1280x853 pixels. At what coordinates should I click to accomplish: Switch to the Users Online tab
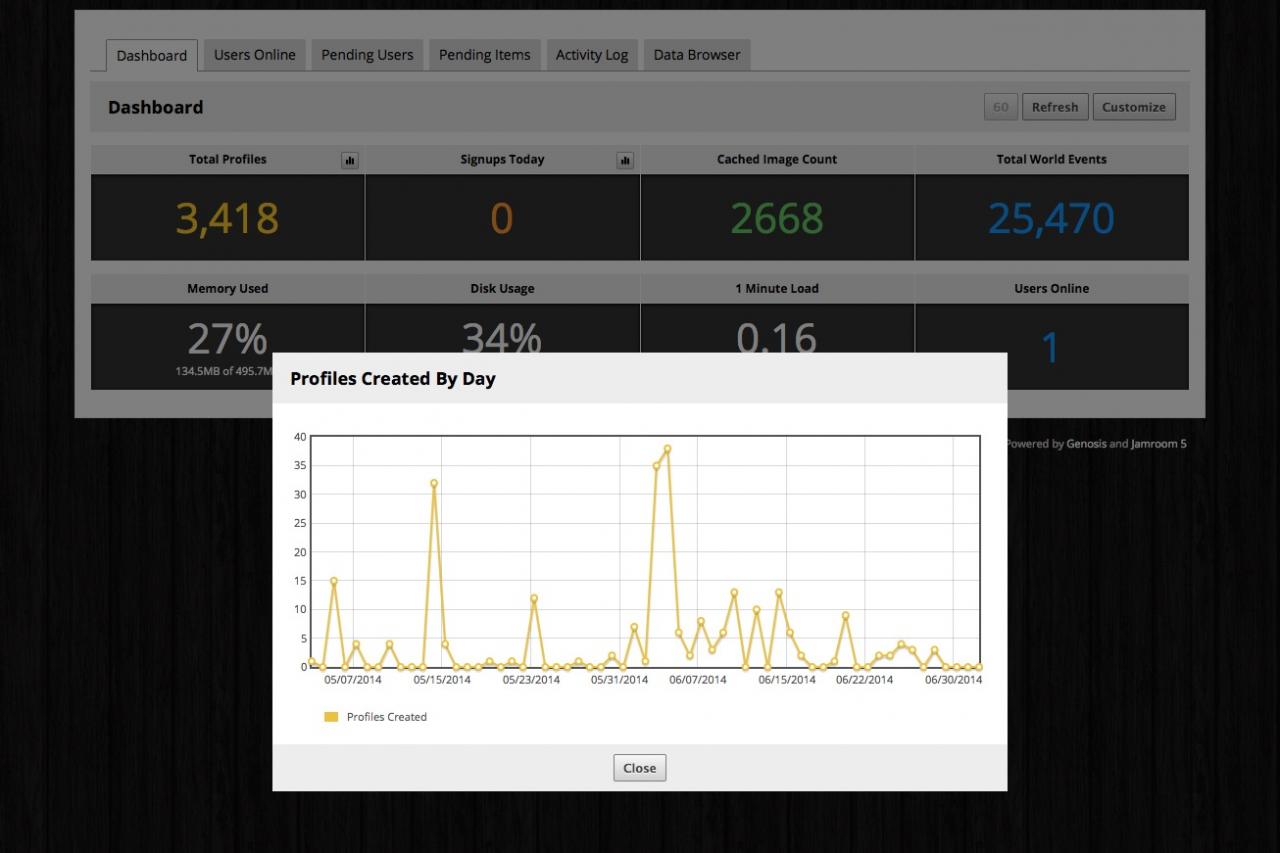pos(254,55)
